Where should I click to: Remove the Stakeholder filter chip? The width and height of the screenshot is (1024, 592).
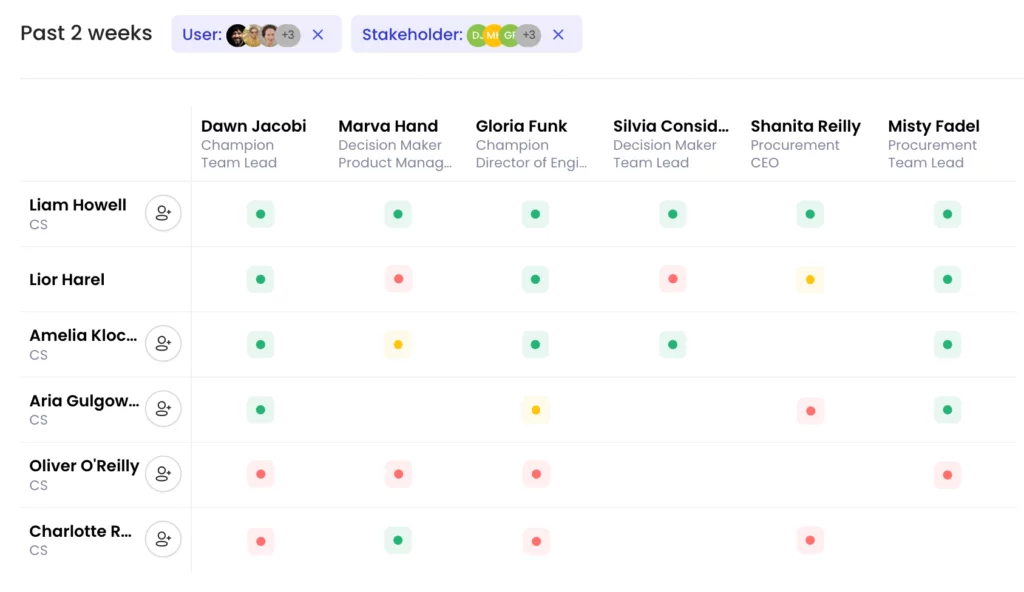coord(558,35)
